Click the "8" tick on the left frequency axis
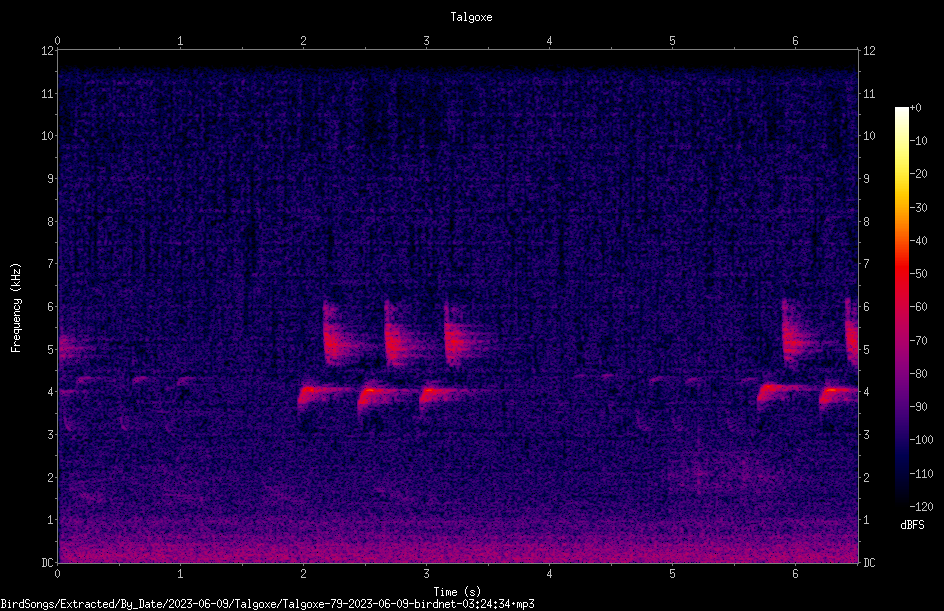 pos(50,222)
